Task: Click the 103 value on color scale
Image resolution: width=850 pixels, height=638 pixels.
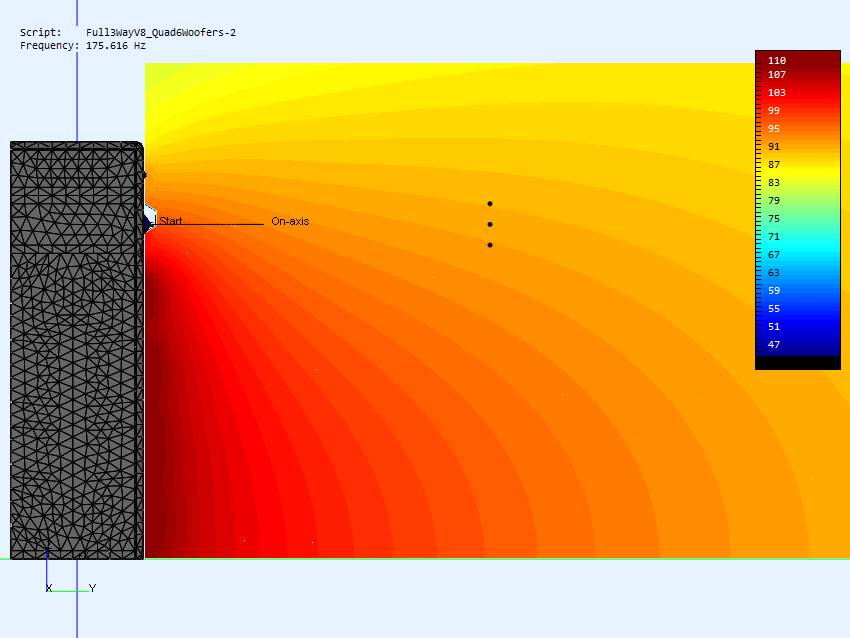Action: pos(777,92)
